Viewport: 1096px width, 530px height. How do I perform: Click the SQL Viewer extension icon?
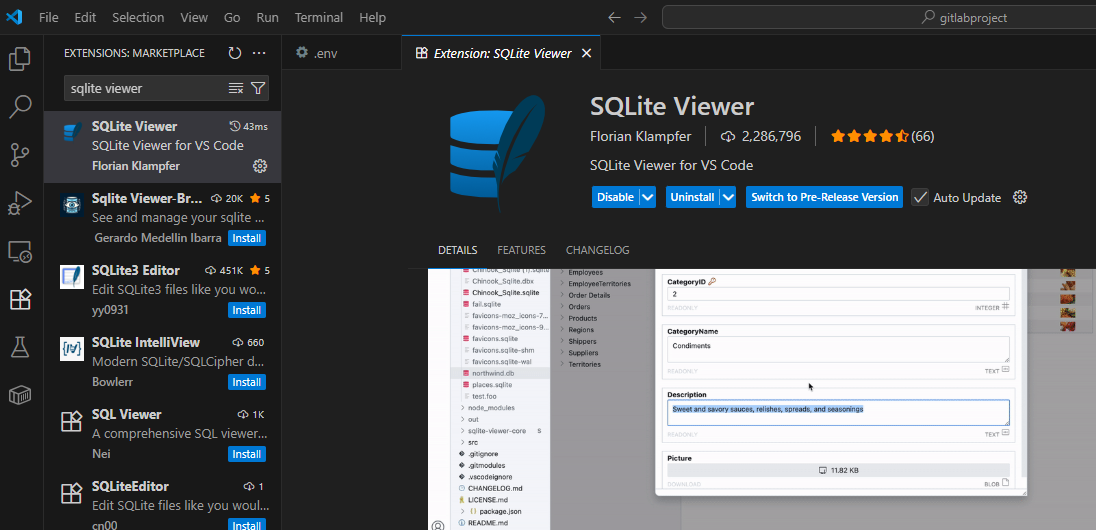(x=72, y=422)
